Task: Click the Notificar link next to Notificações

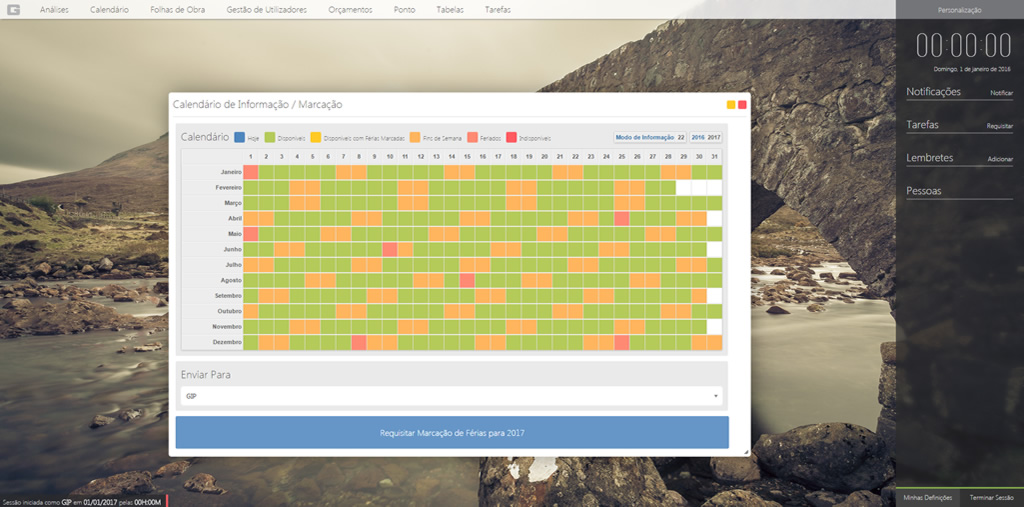Action: [x=1001, y=93]
